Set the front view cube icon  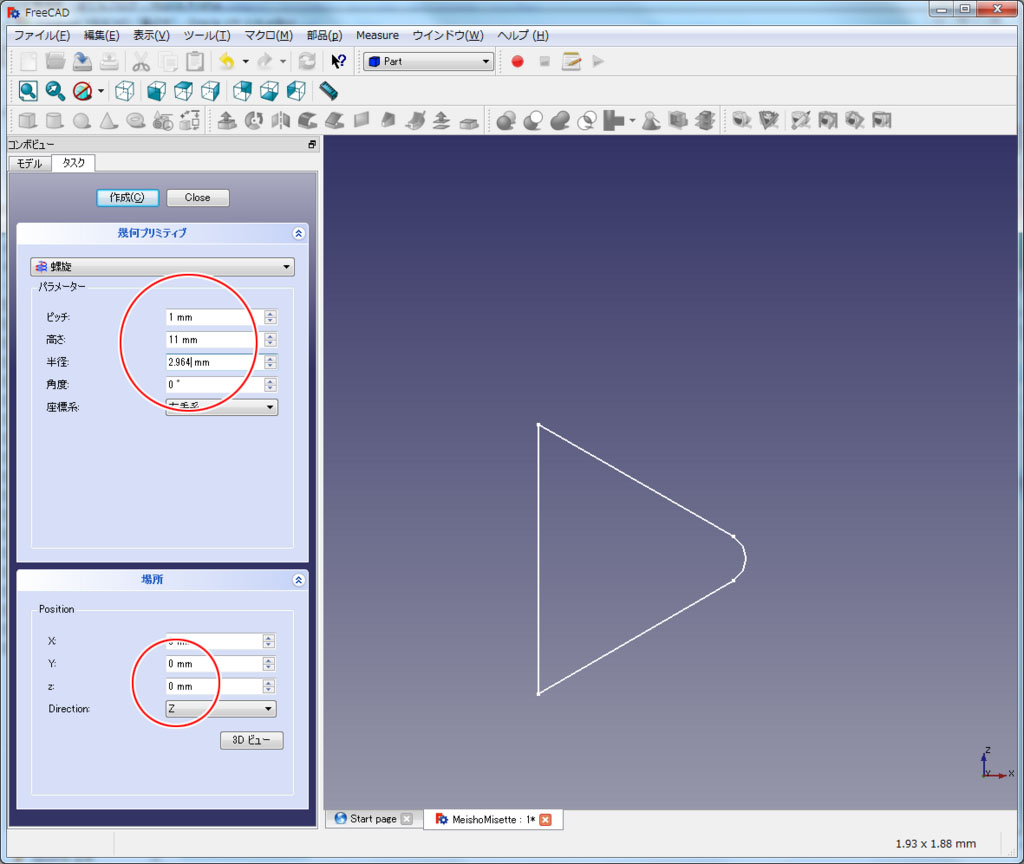156,91
